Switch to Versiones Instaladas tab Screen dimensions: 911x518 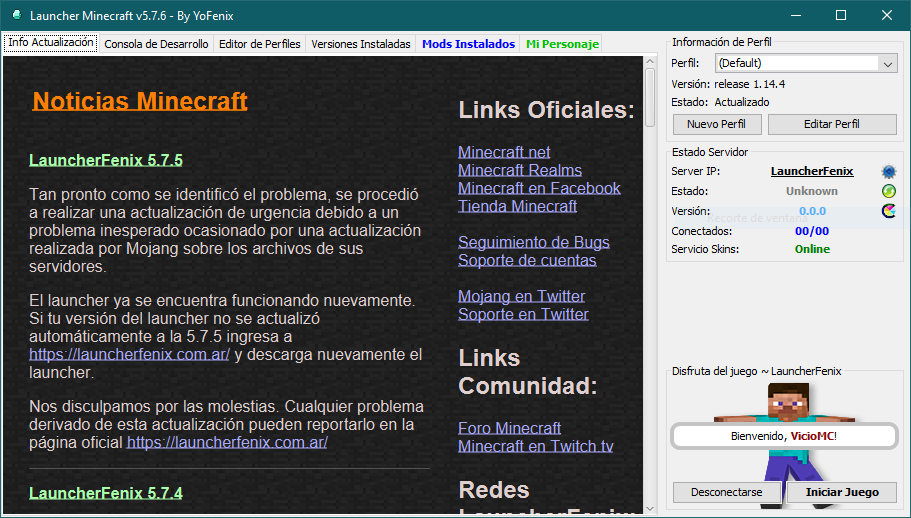click(361, 44)
